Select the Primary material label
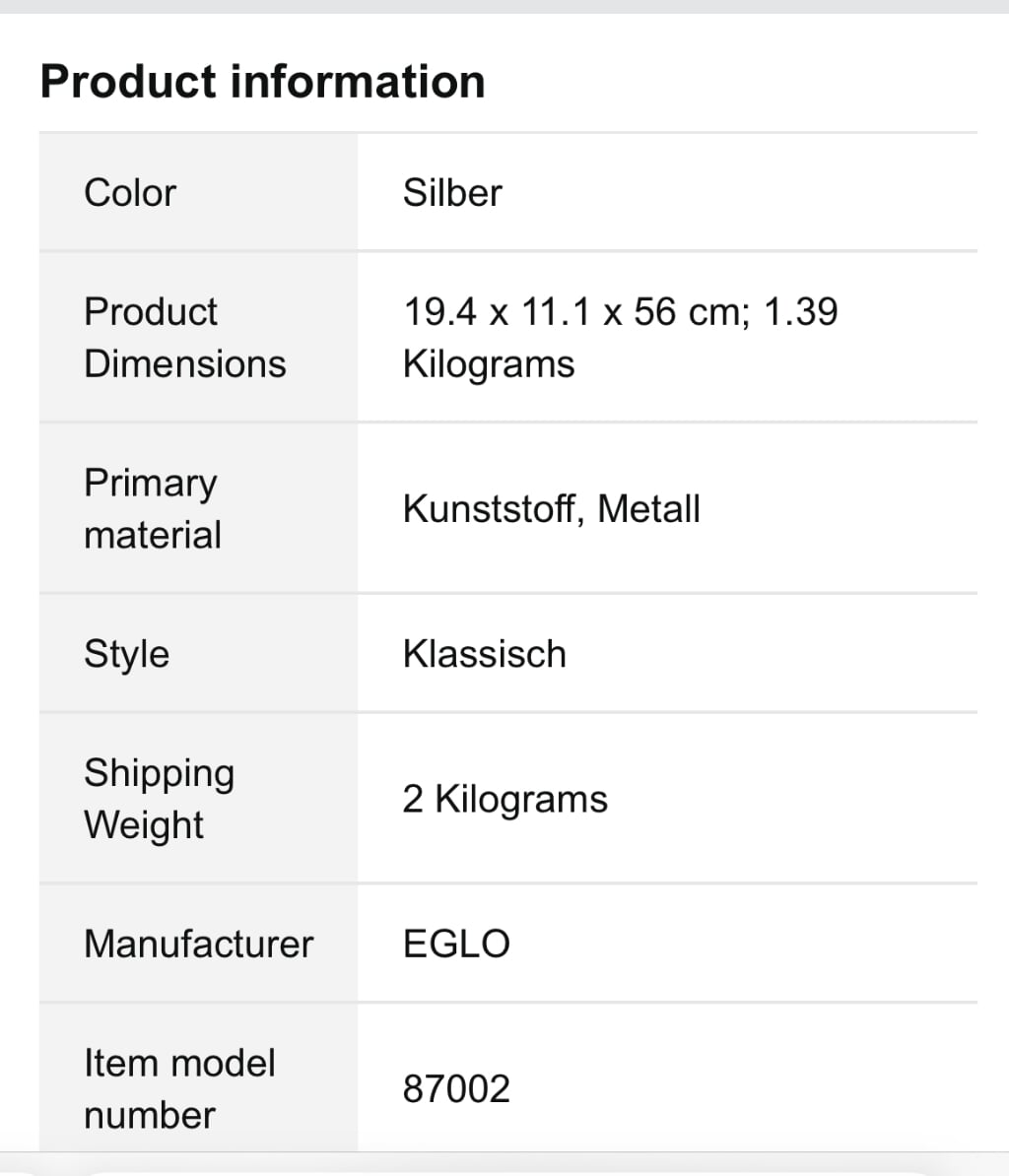The image size is (1009, 1176). 153,508
